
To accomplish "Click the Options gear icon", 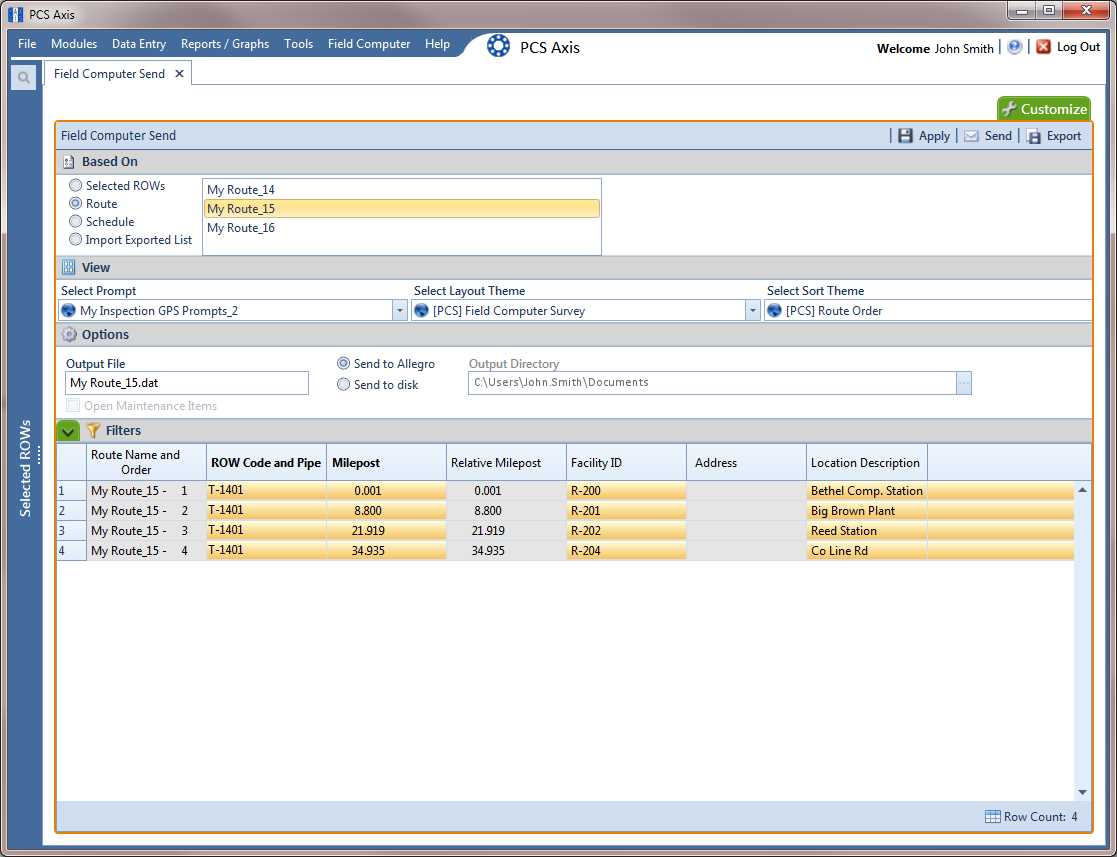I will [69, 334].
